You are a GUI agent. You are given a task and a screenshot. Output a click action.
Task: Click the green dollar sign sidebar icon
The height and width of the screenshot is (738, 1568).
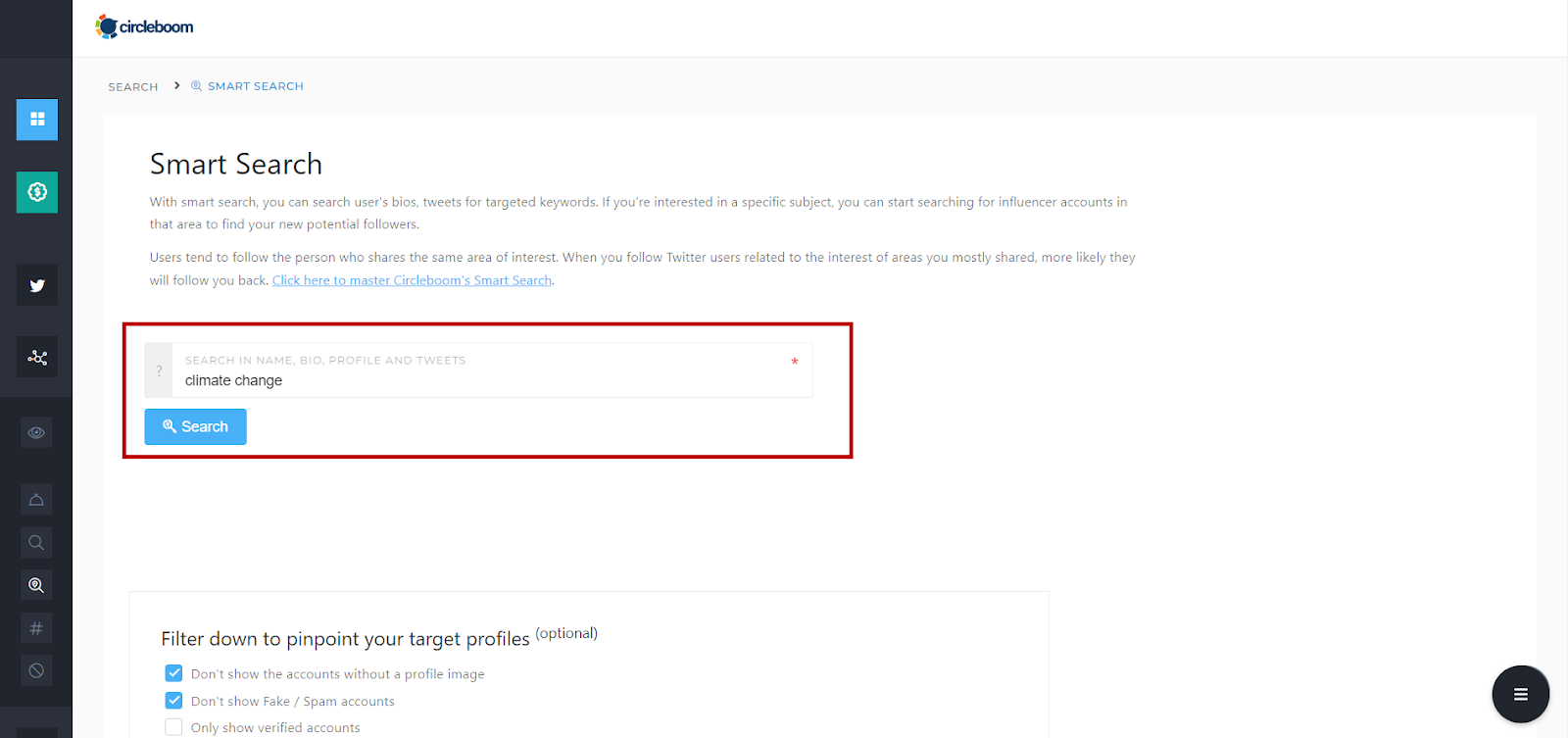point(36,192)
